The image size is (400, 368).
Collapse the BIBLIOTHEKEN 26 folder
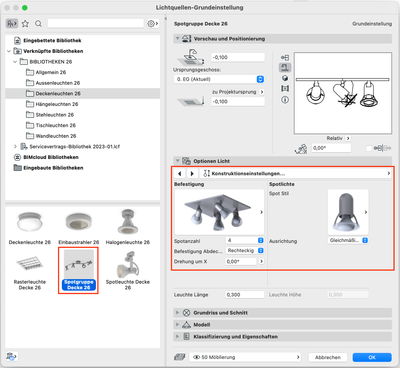15,62
